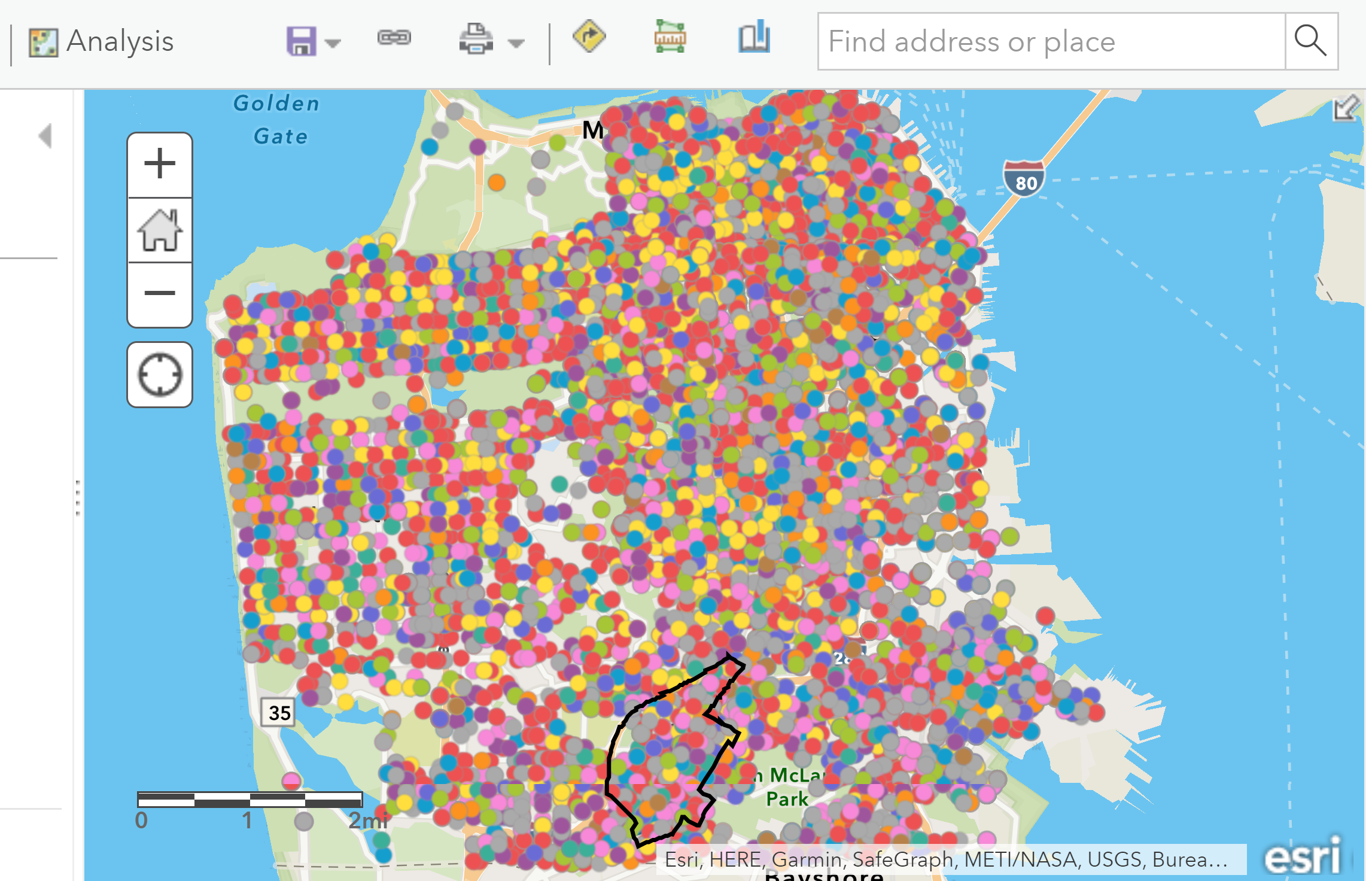Click the Print icon

tap(476, 40)
